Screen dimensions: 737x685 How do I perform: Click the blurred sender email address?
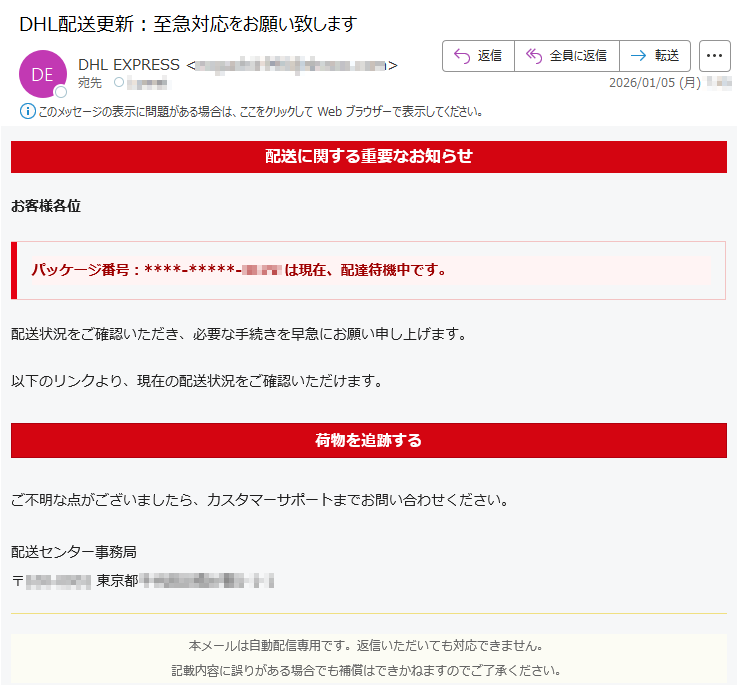click(291, 65)
